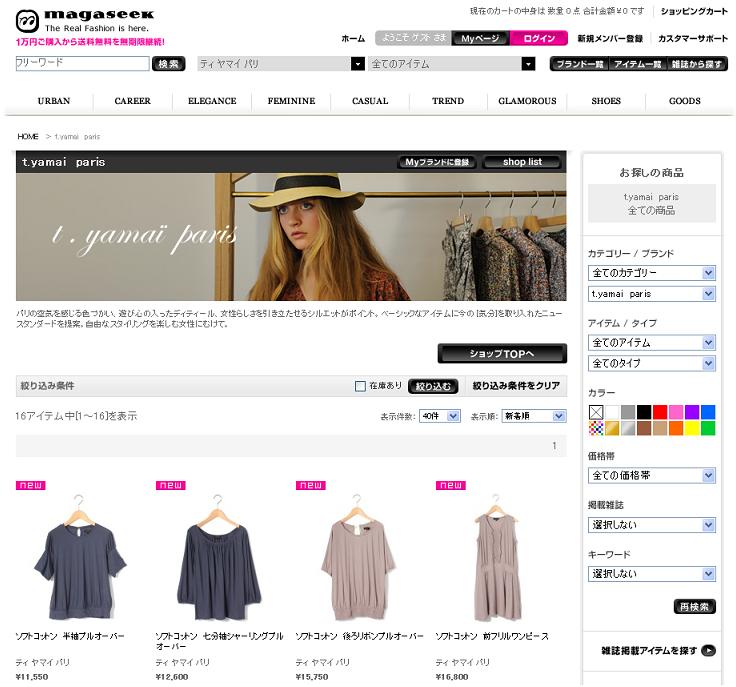Select the multicolor pattern swatch
The image size is (736, 687).
(x=596, y=428)
